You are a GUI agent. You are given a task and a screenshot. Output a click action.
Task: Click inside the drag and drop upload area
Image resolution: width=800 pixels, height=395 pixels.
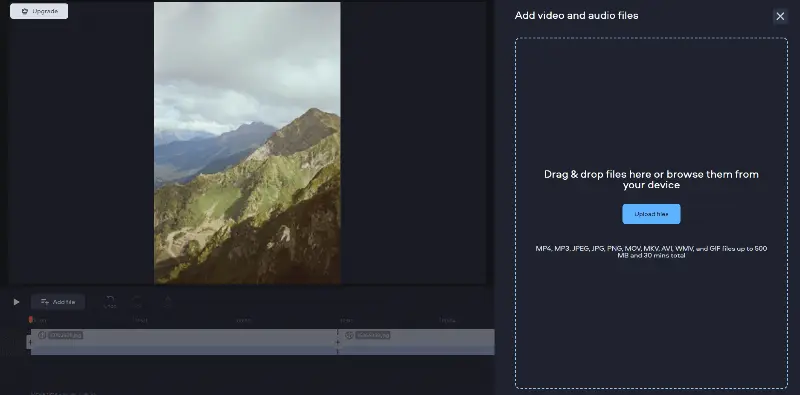pos(651,213)
